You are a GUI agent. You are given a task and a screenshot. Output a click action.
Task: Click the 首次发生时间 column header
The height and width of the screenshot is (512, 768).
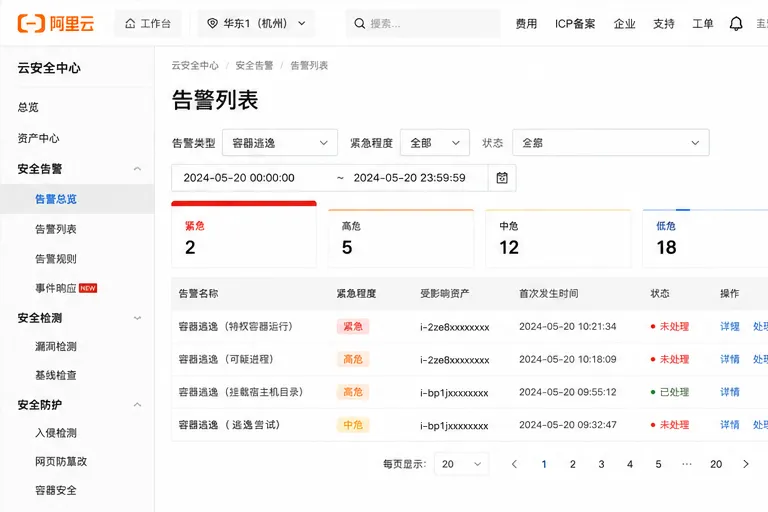click(549, 293)
